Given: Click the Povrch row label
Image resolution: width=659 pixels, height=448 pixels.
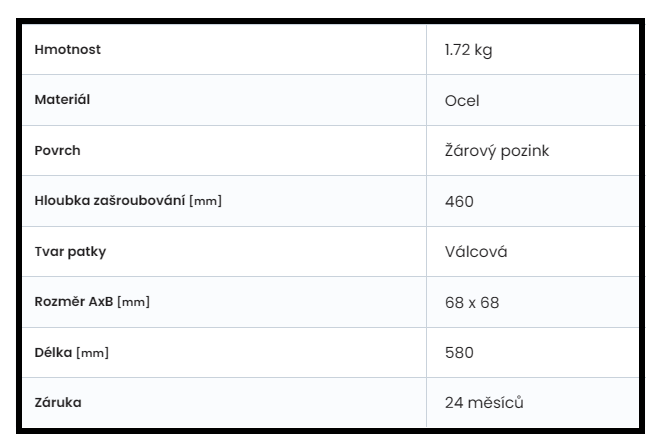Looking at the screenshot, I should click(x=57, y=150).
